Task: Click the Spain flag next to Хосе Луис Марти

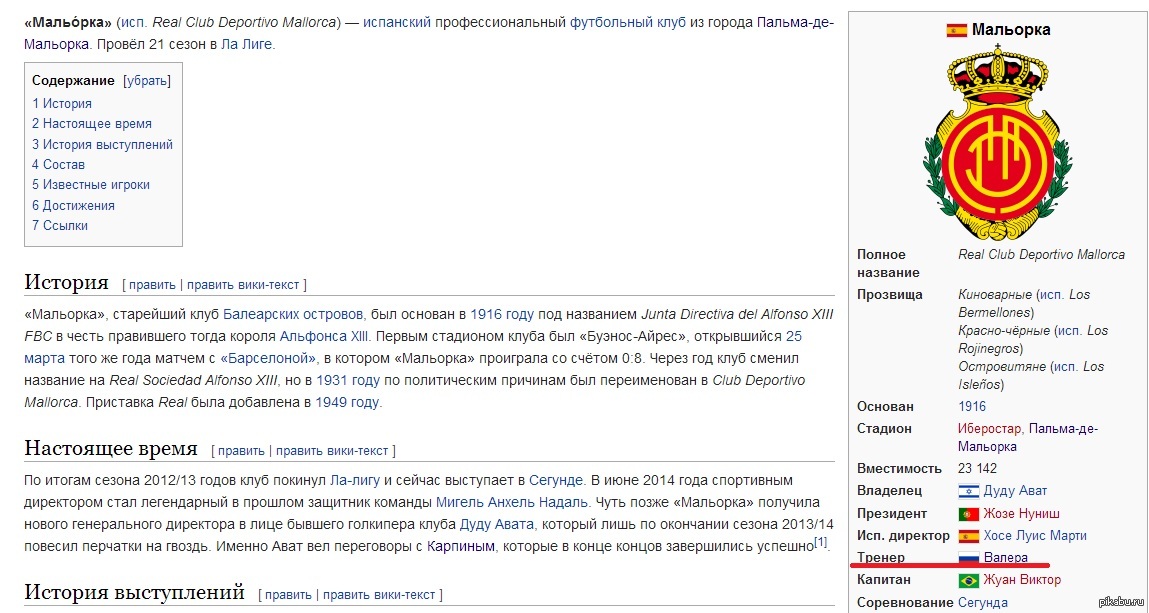Action: pos(968,536)
